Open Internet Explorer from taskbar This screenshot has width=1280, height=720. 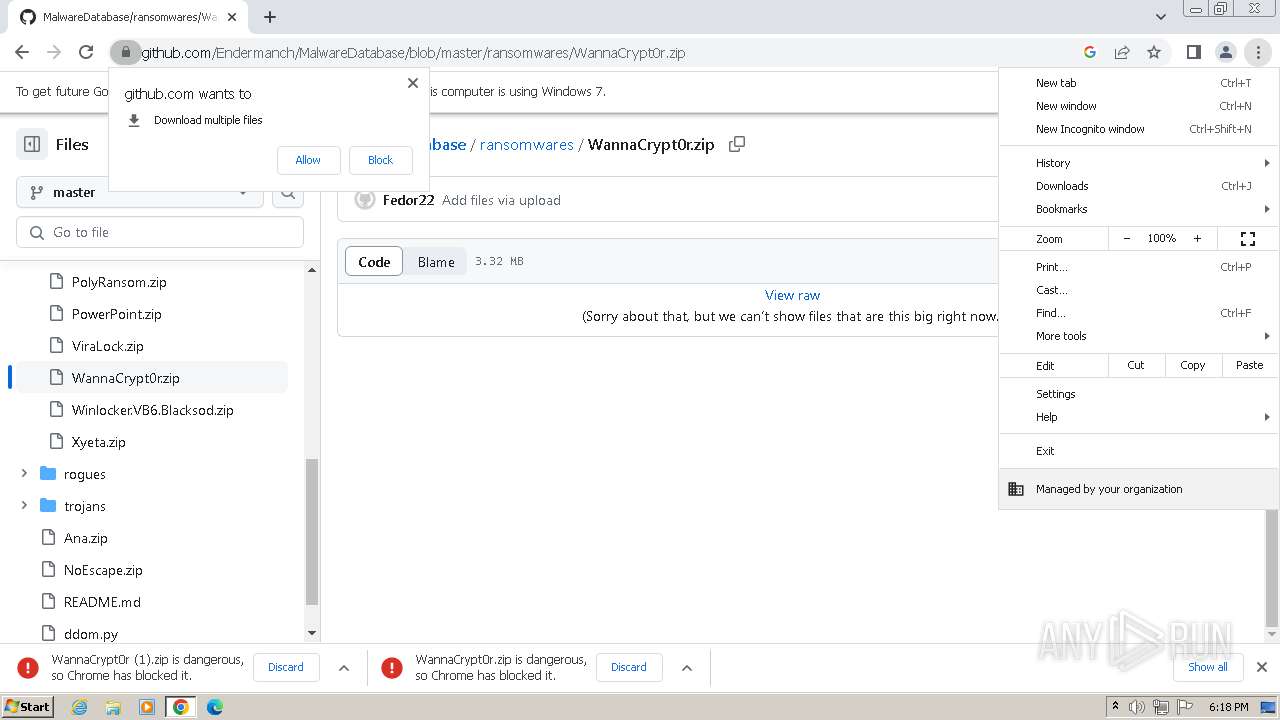[80, 707]
